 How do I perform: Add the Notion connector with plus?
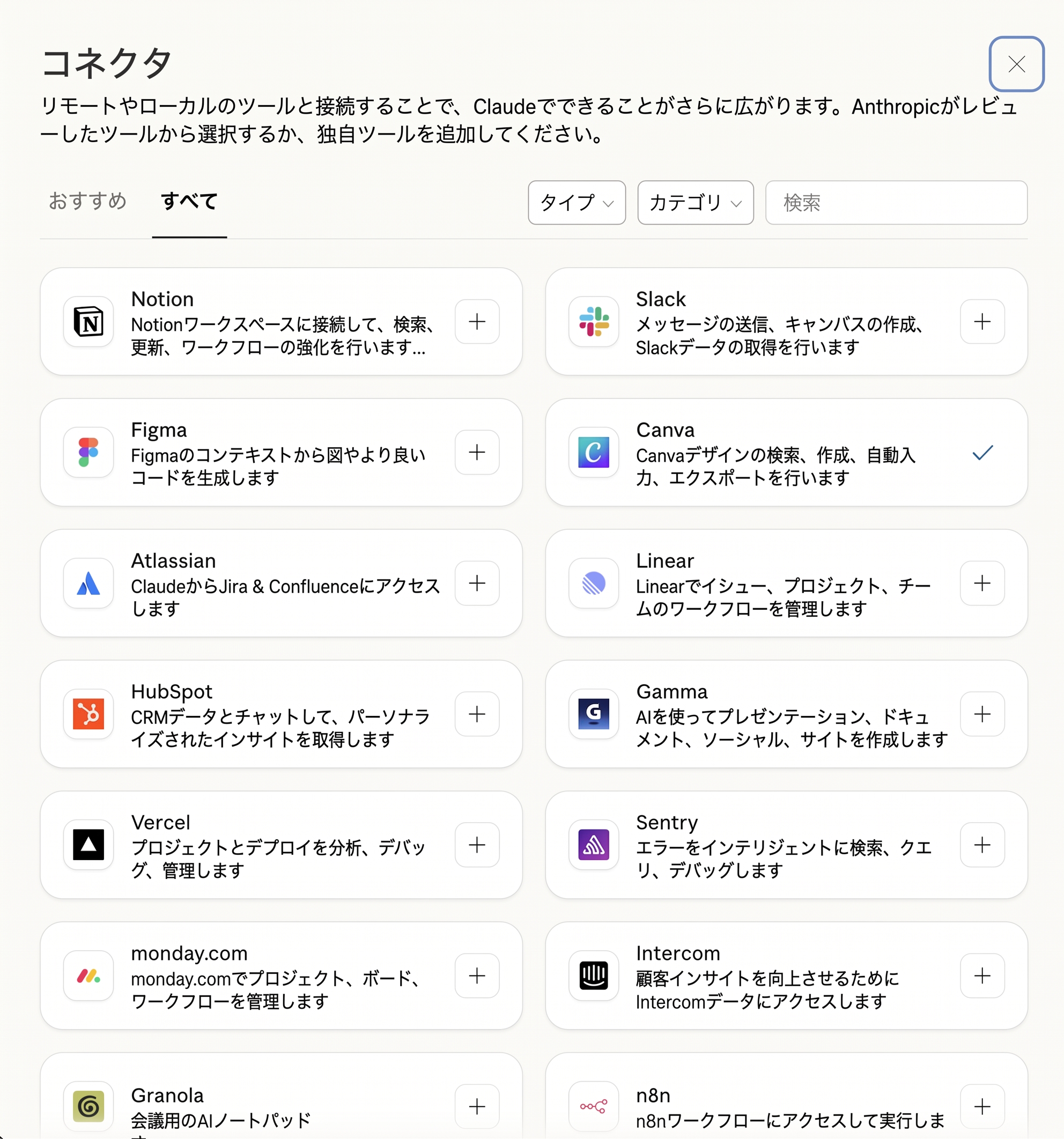(477, 321)
